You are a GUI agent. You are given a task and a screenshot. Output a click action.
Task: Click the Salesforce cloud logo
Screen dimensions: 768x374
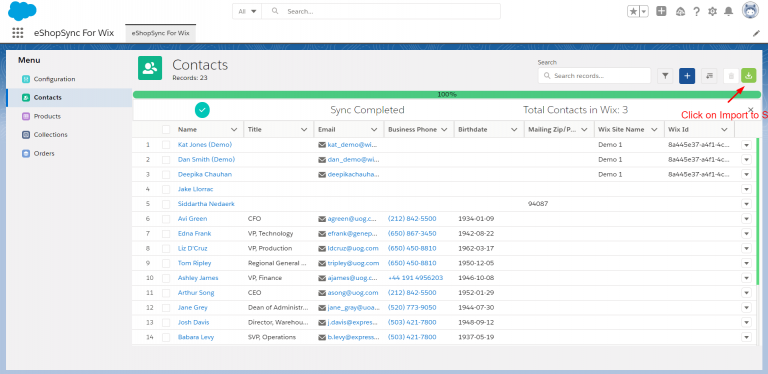point(23,11)
